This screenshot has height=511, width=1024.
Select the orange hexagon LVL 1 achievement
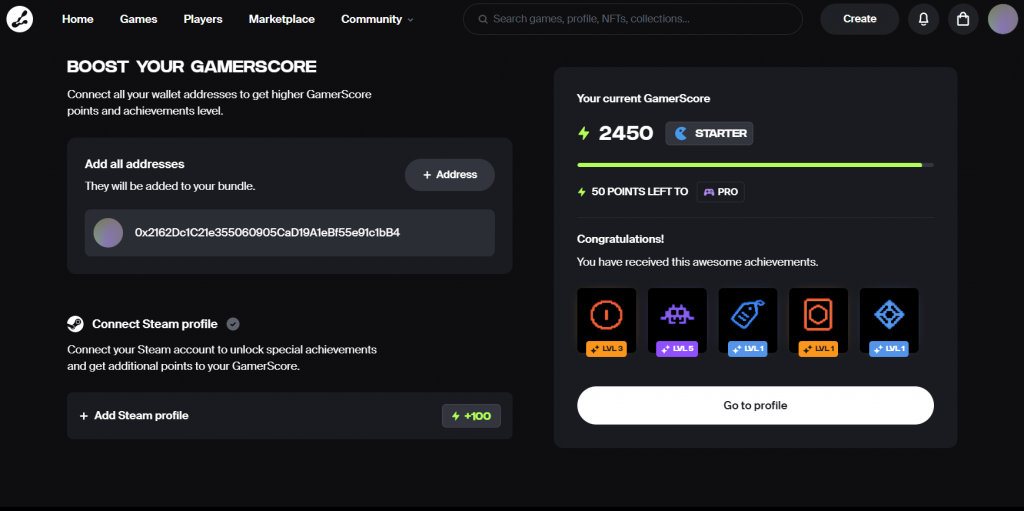coord(818,321)
